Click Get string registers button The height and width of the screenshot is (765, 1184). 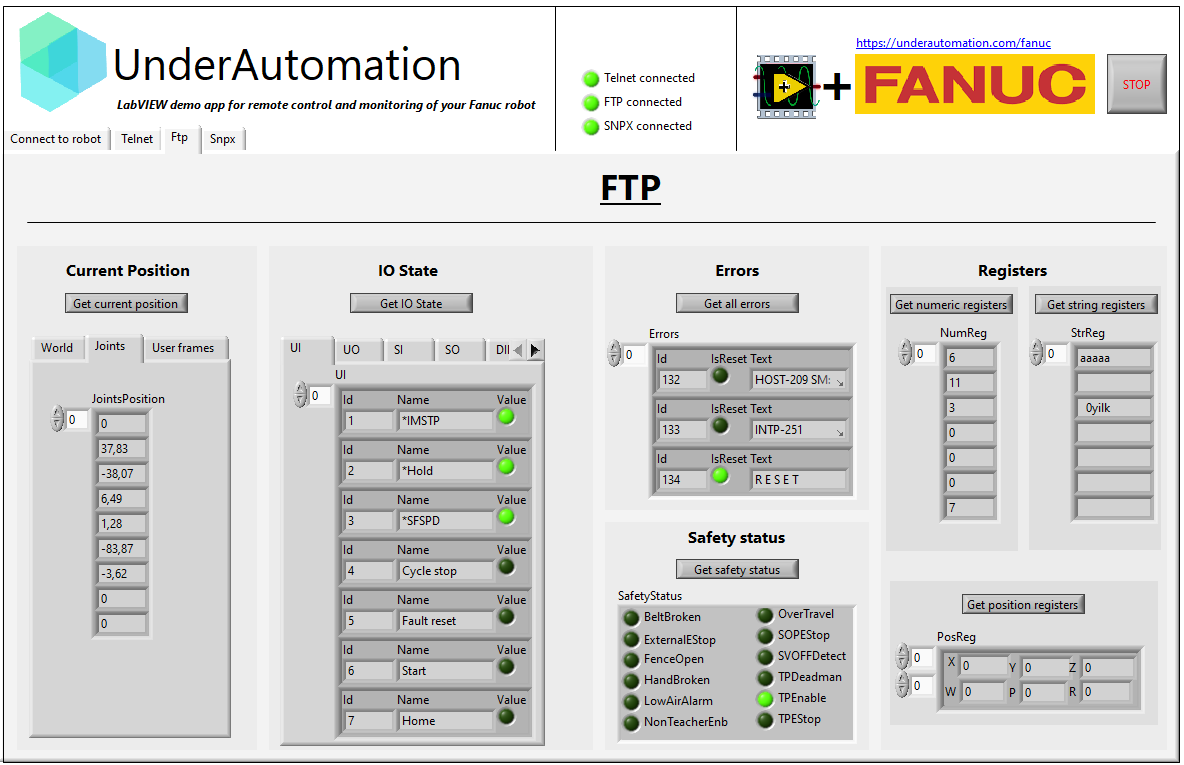pyautogui.click(x=1096, y=304)
